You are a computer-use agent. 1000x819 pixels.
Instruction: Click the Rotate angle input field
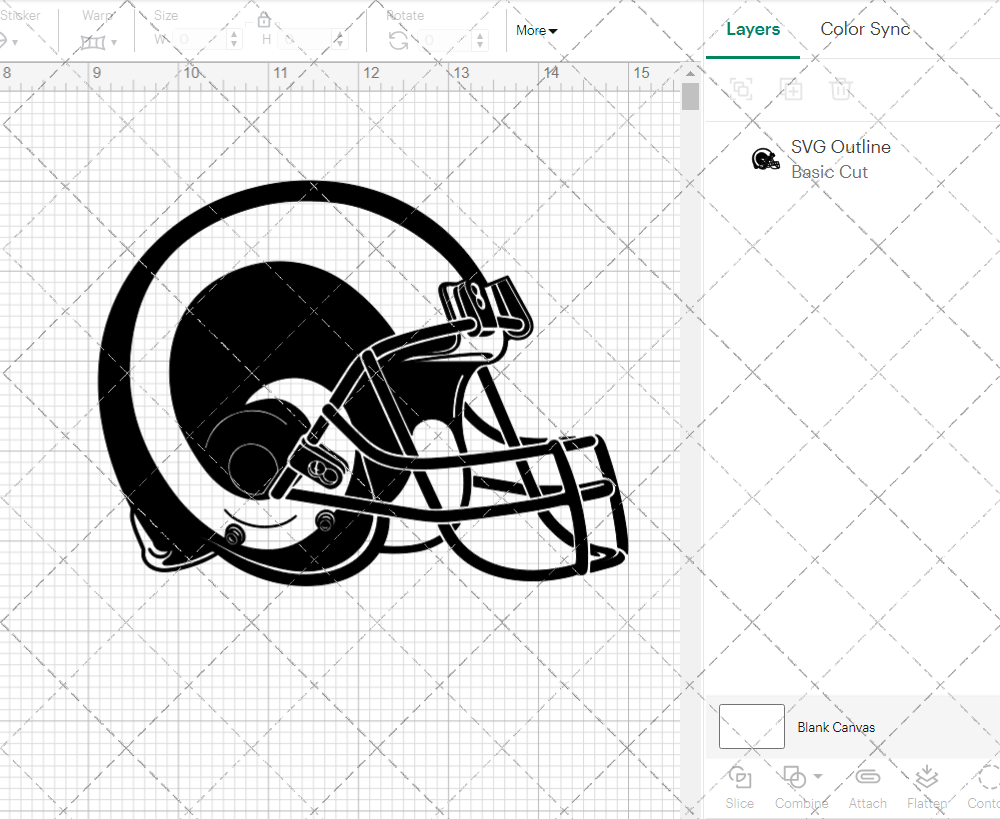click(446, 40)
